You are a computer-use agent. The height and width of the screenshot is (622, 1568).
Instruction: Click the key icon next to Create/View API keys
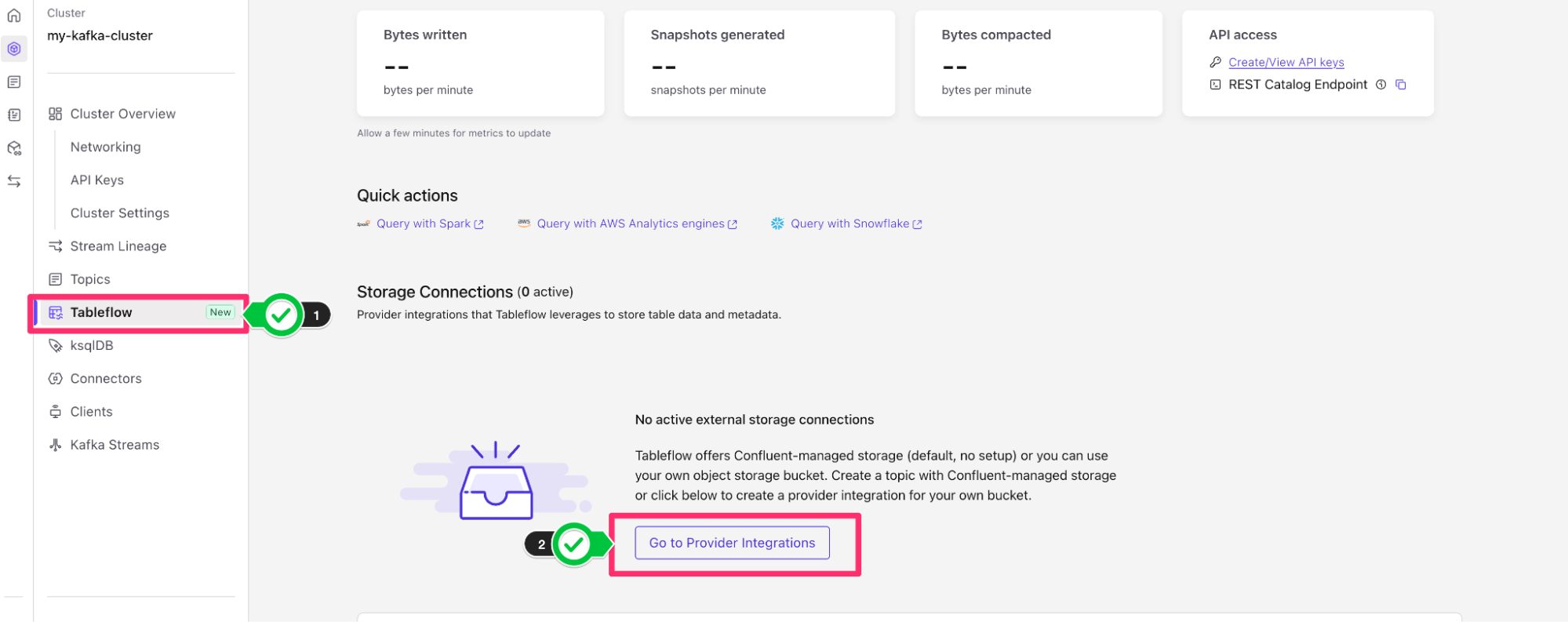(x=1215, y=62)
